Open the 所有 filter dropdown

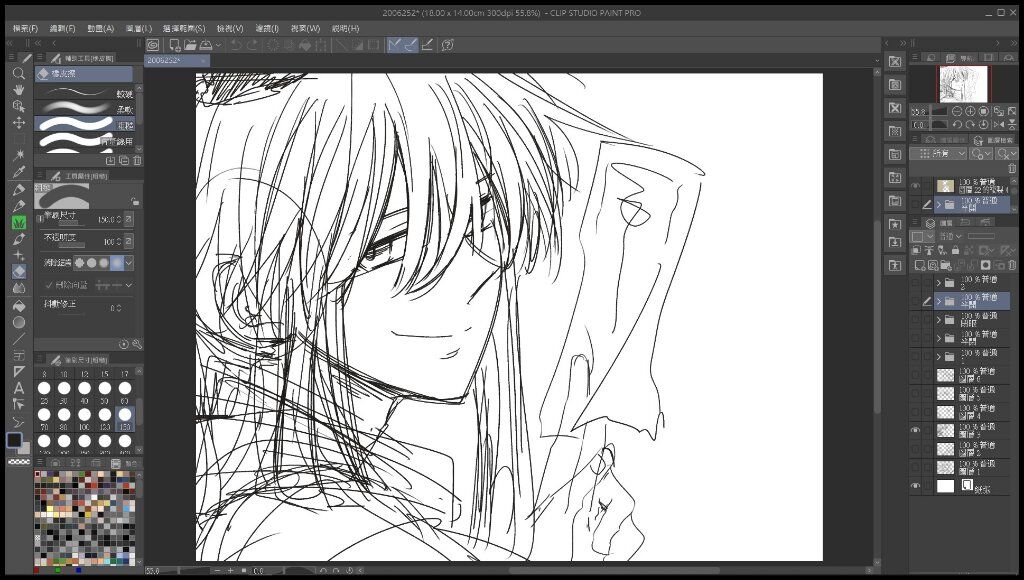pos(939,153)
